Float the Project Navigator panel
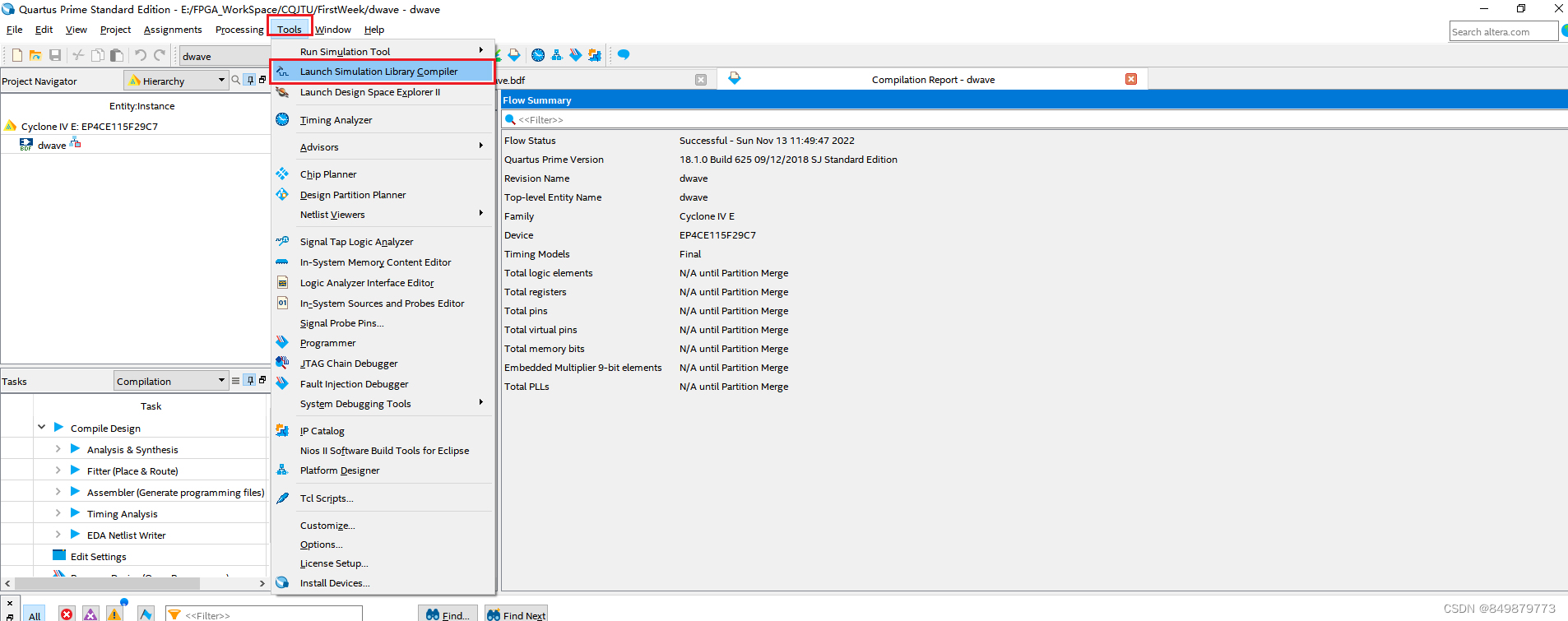1568x621 pixels. point(262,80)
